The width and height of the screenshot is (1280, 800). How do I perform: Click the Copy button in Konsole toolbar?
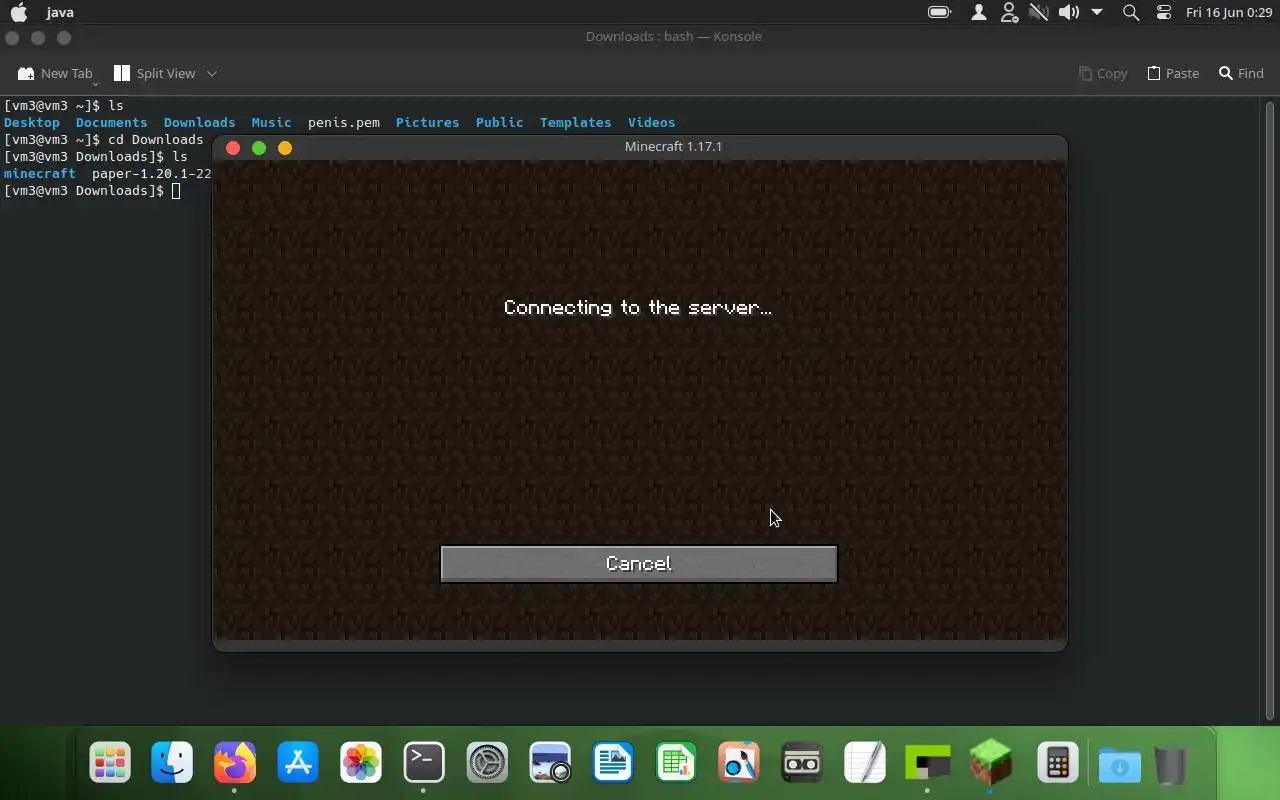coord(1103,73)
